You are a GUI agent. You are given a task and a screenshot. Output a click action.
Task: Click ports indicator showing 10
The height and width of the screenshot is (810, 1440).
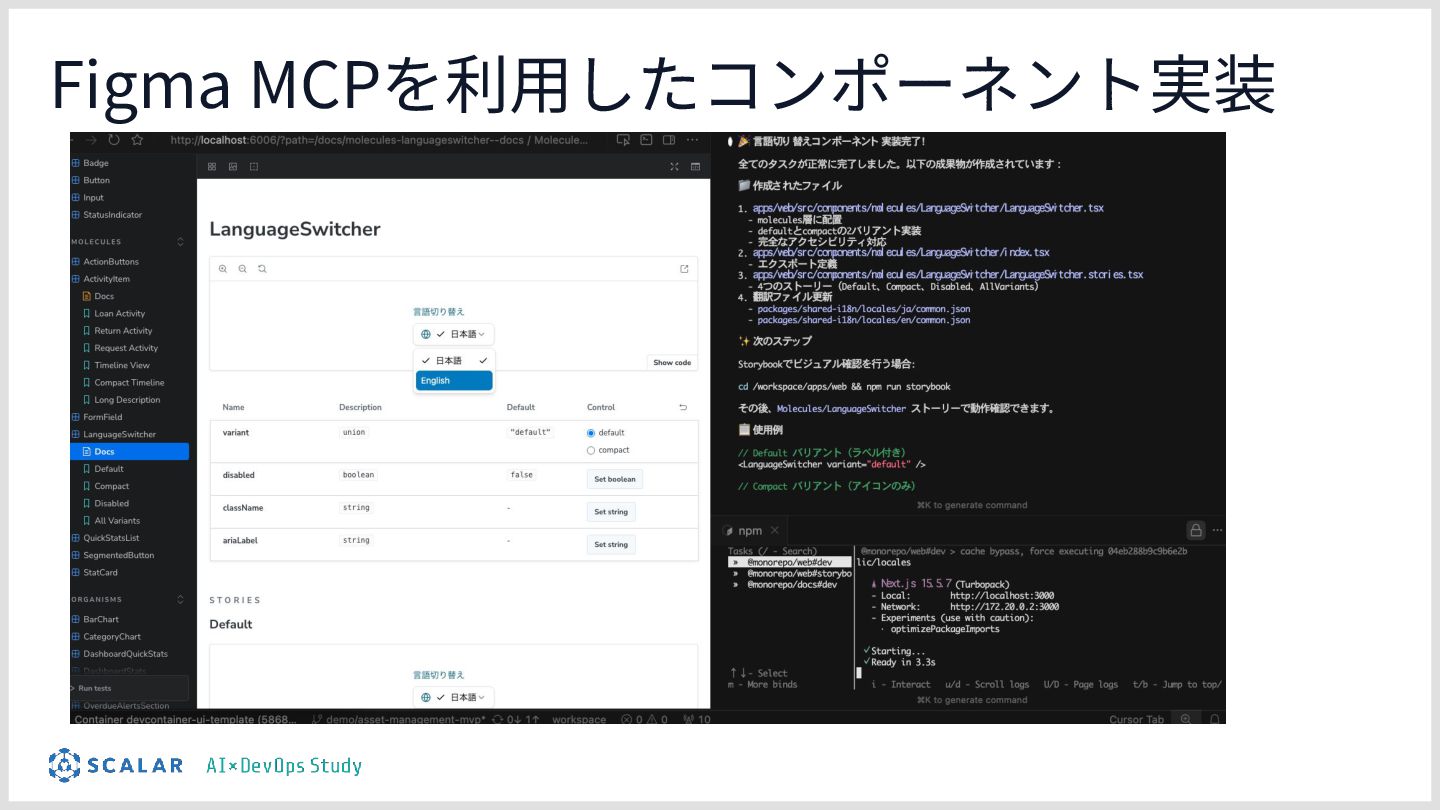point(697,719)
